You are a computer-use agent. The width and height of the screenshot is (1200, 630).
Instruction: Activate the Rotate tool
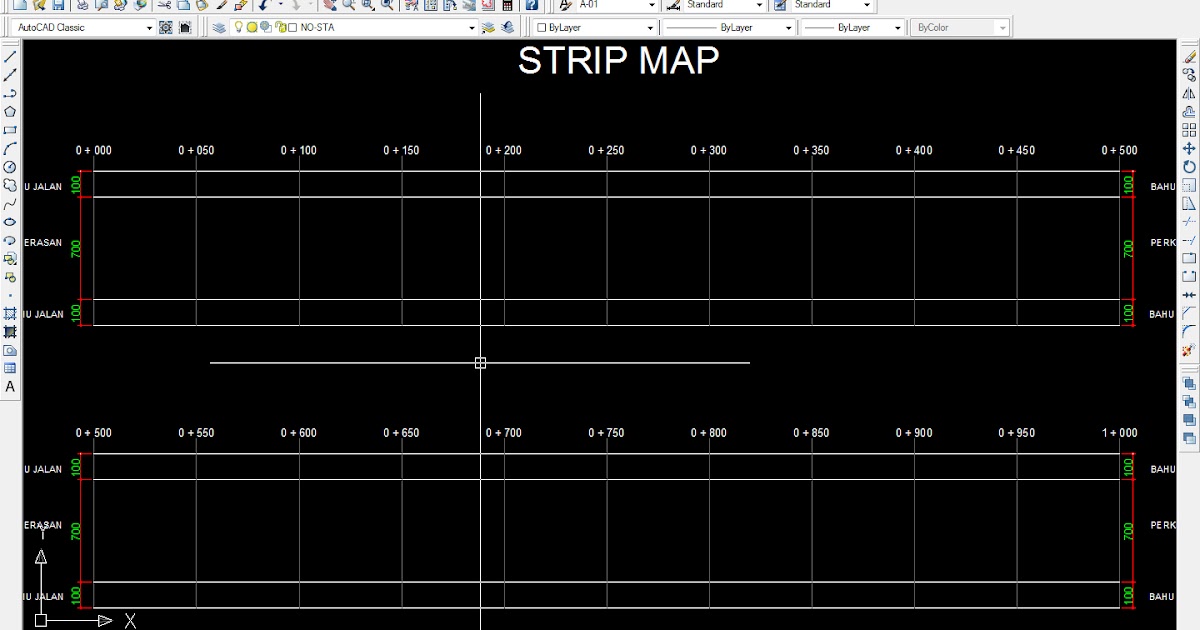(1188, 165)
